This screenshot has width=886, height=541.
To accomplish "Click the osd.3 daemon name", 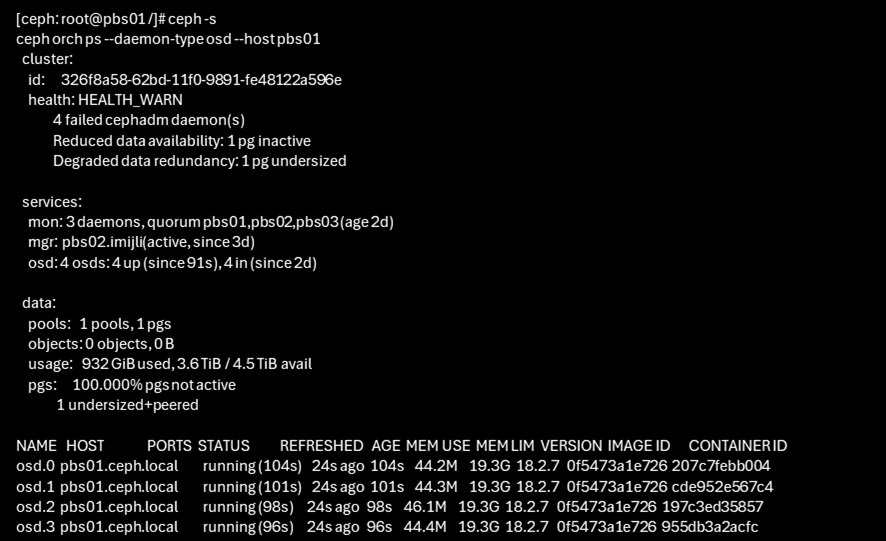I will pos(35,527).
